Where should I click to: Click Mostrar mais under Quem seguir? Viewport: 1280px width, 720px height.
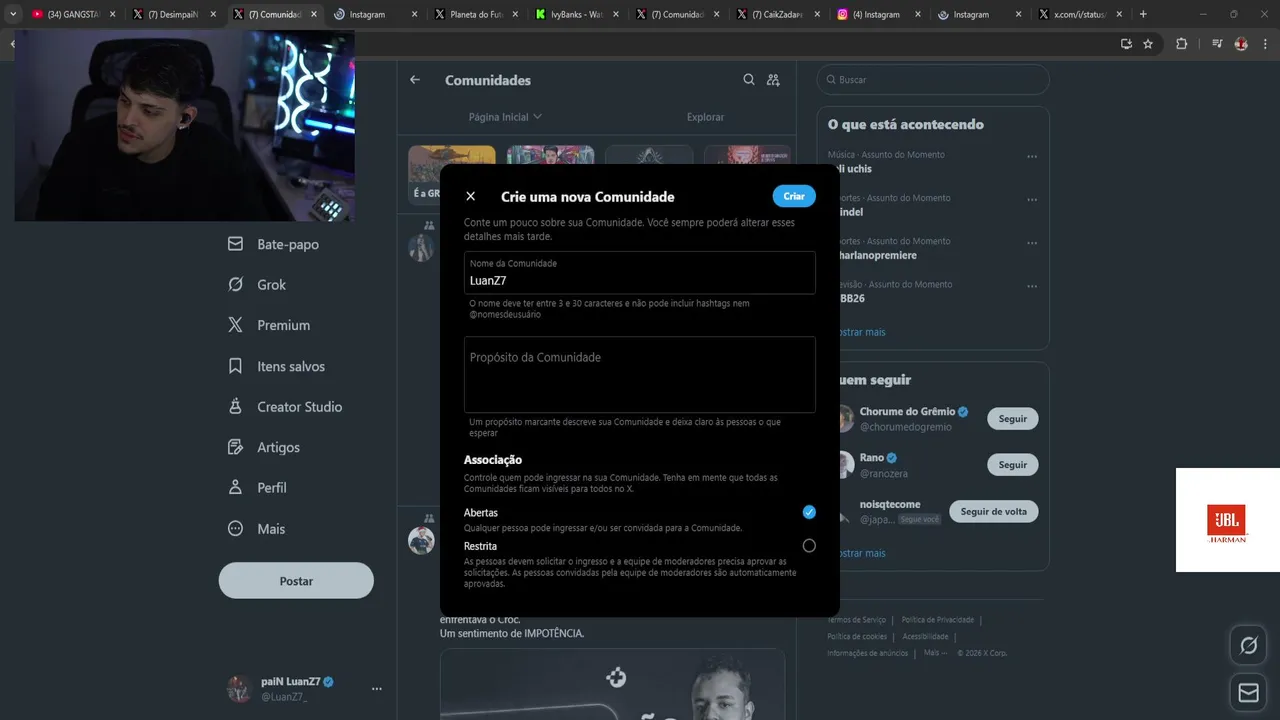862,553
